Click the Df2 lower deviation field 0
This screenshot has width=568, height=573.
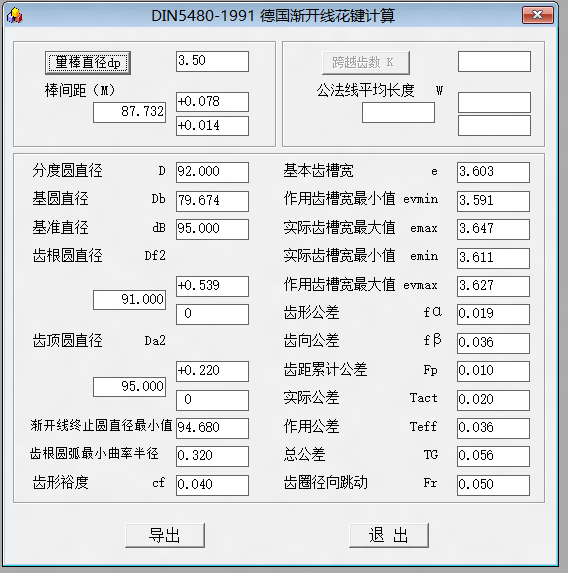(212, 314)
